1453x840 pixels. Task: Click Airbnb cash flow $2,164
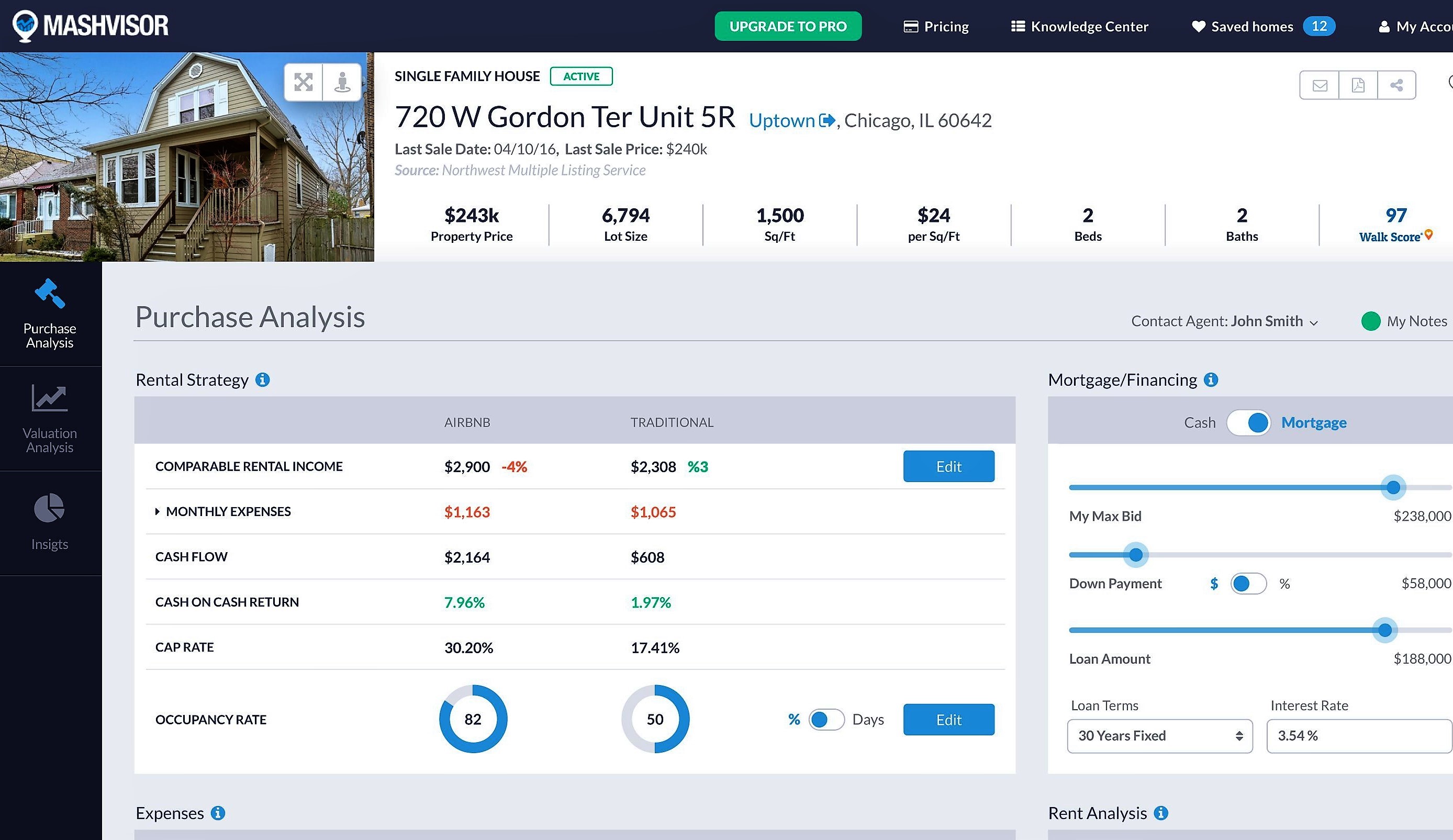coord(467,557)
